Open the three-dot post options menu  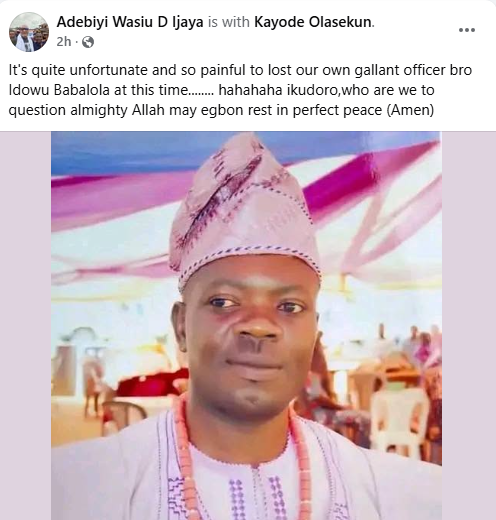[467, 30]
